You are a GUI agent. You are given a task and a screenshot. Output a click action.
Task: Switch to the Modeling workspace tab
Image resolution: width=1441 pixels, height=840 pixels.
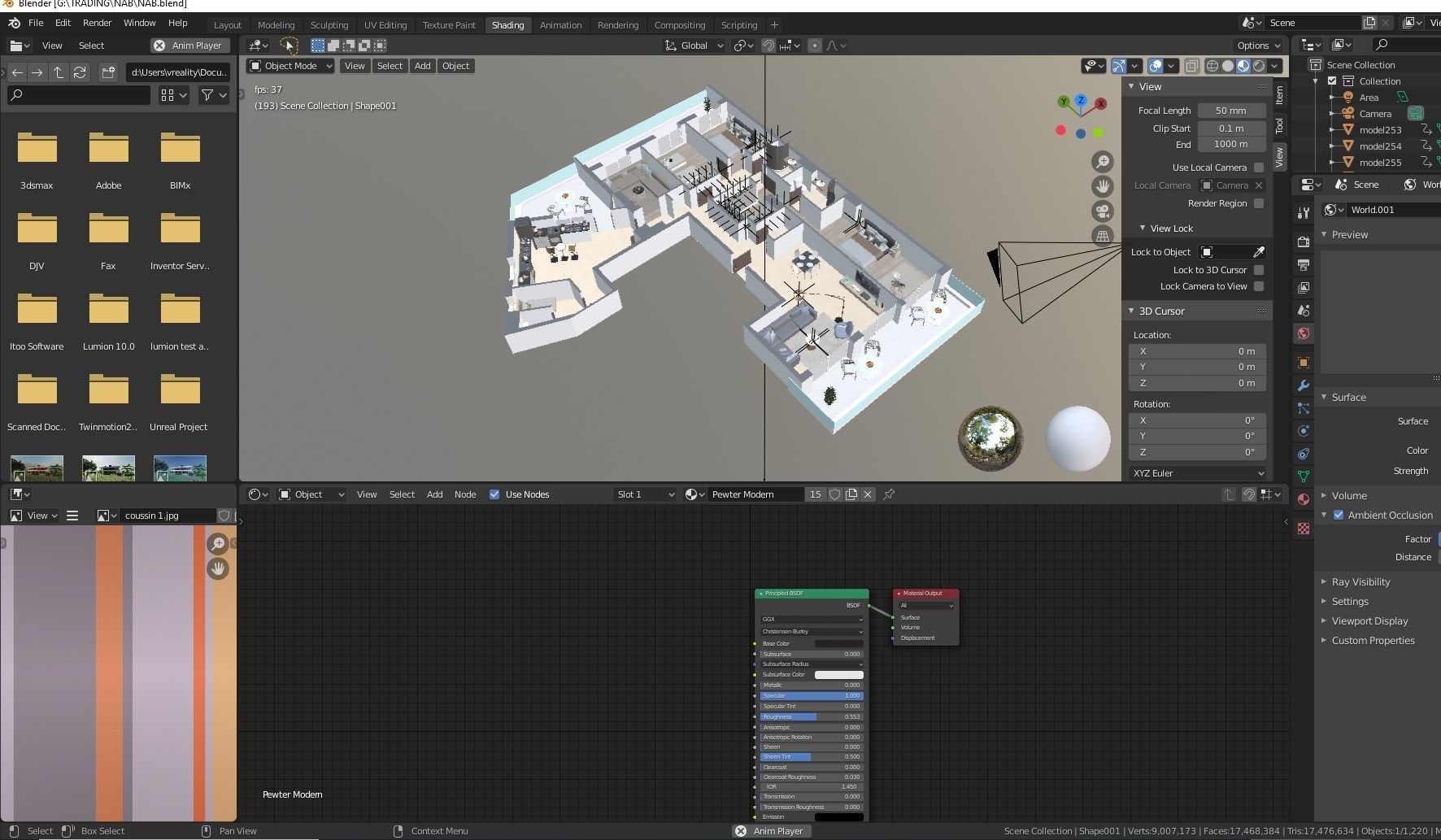tap(276, 25)
